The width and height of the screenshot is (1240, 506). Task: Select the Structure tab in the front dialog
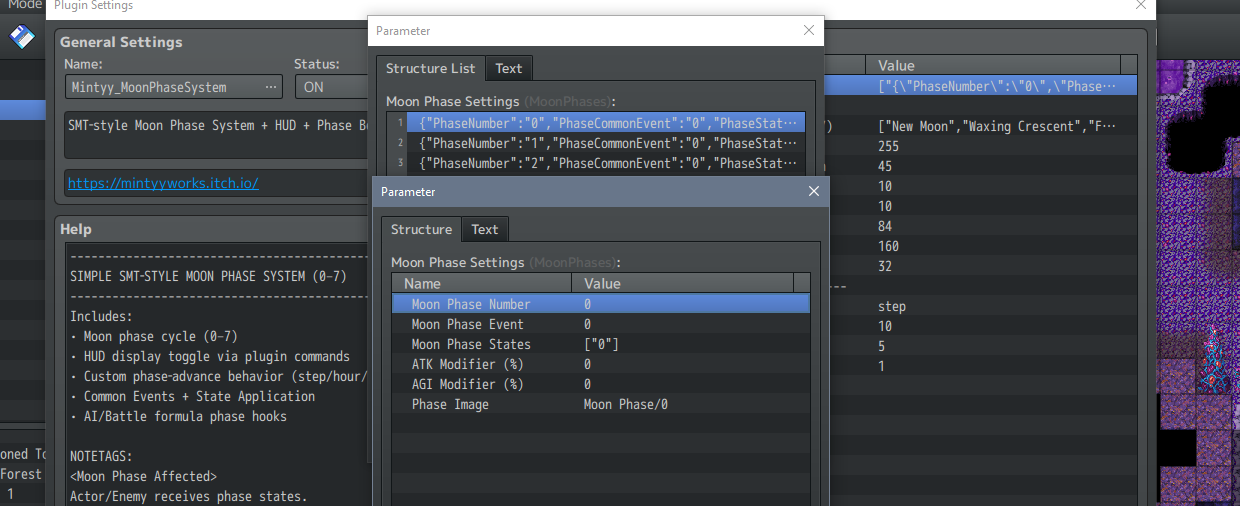[x=421, y=229]
